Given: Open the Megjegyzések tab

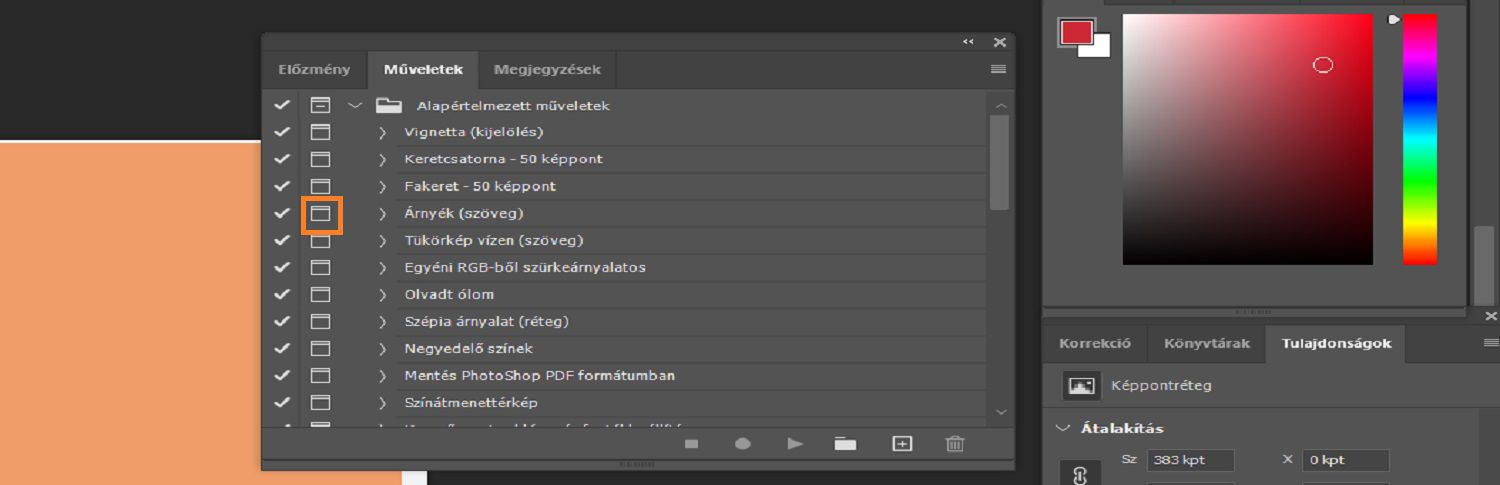Looking at the screenshot, I should pyautogui.click(x=547, y=70).
